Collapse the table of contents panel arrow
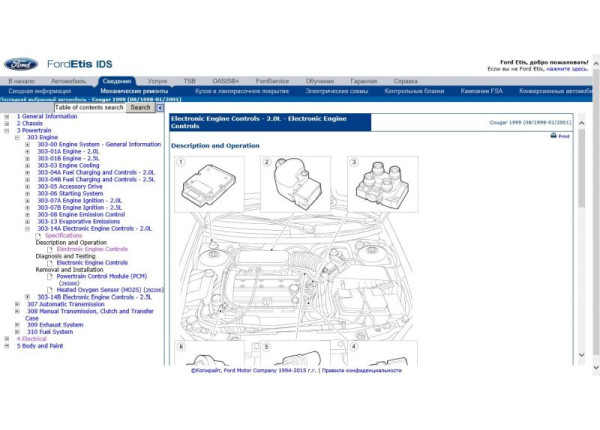The height and width of the screenshot is (430, 600). tap(160, 108)
